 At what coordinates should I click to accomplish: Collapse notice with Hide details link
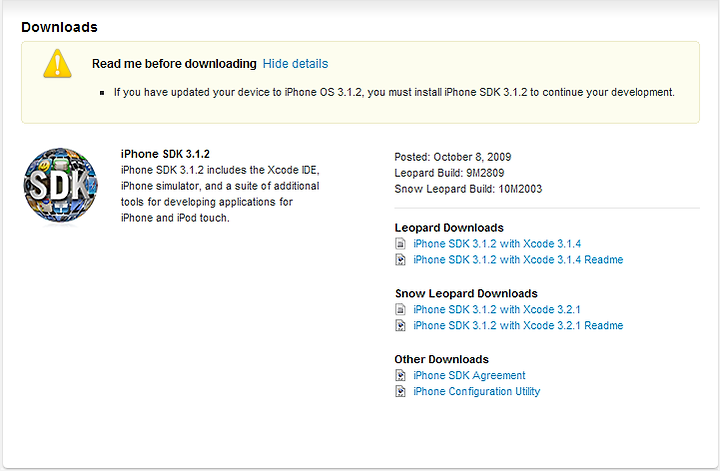295,64
